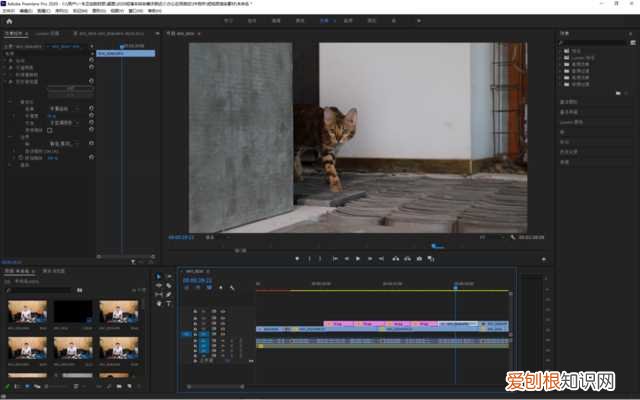The height and width of the screenshot is (400, 640).
Task: Click the Home icon at top left
Action: click(x=8, y=20)
